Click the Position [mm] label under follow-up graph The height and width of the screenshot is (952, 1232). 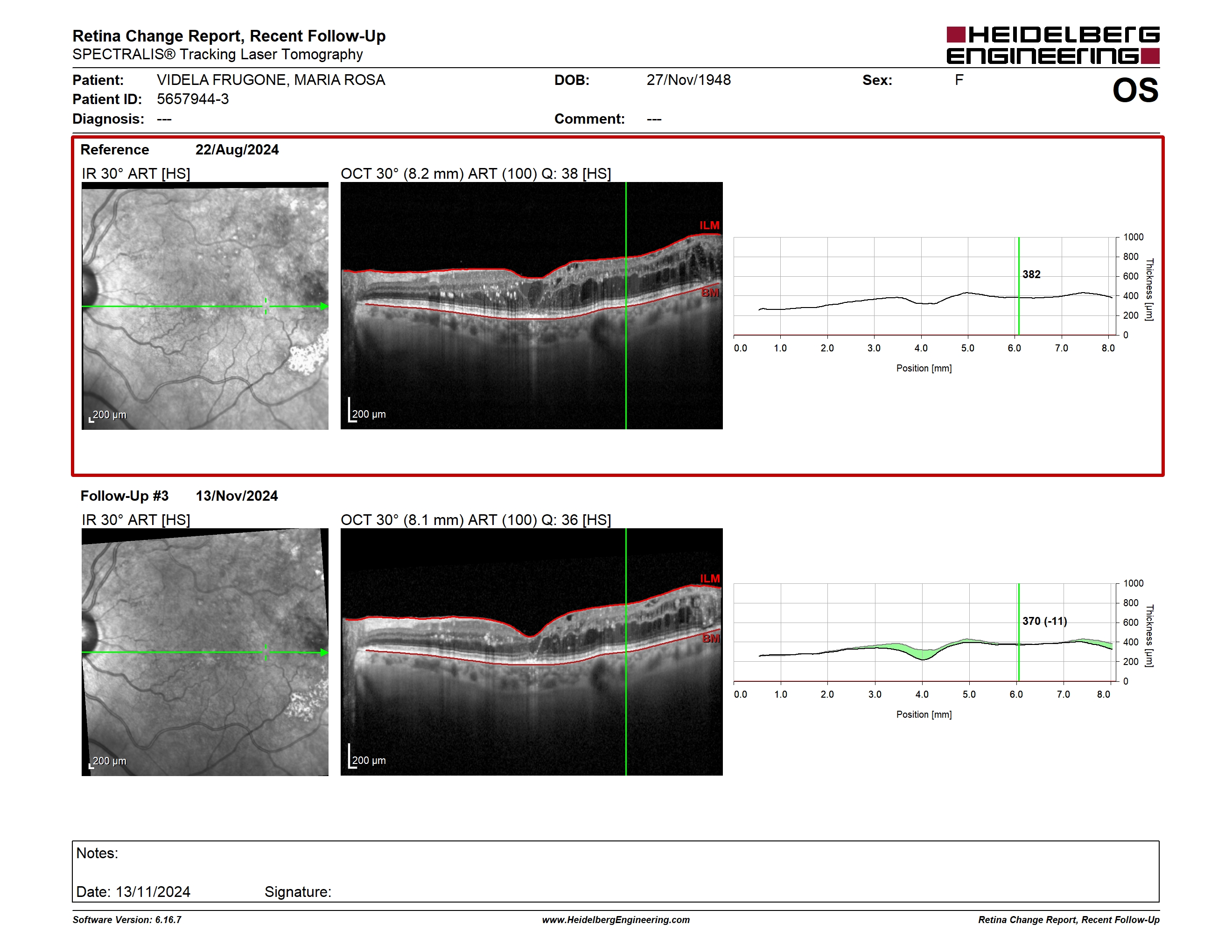(924, 714)
